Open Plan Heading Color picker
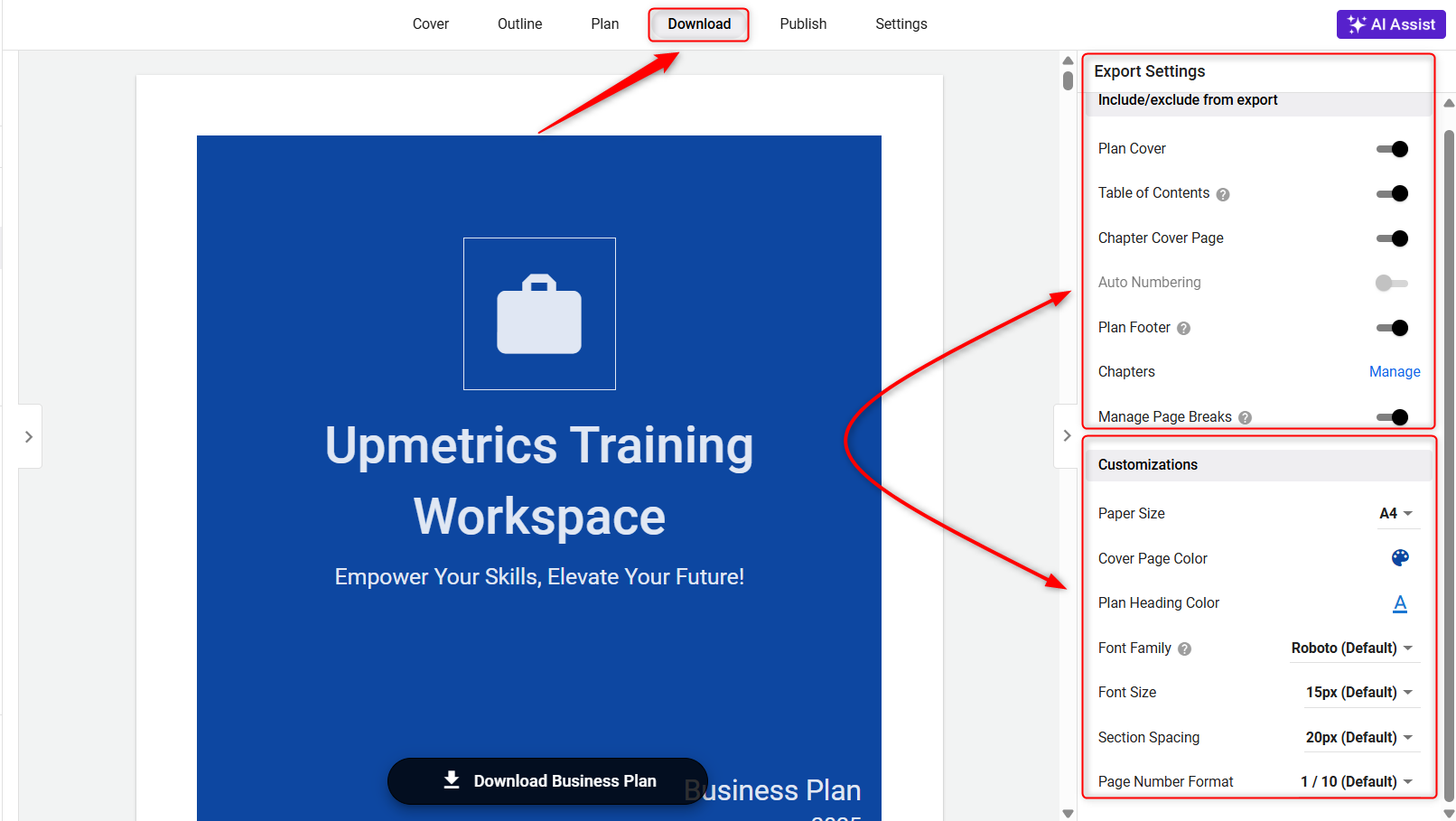 [1400, 603]
